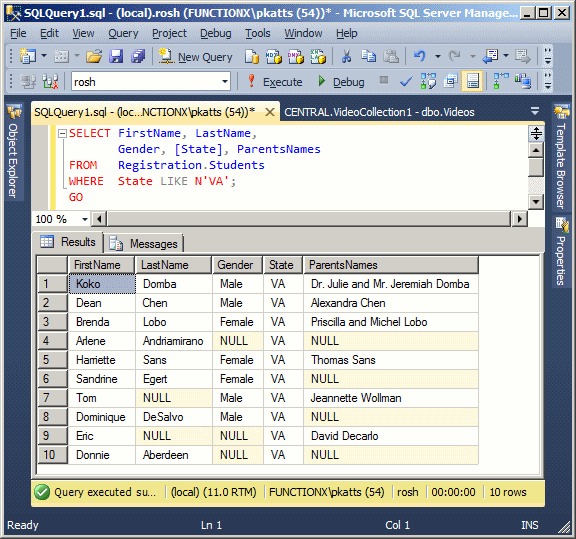This screenshot has height=539, width=576.
Task: Click the Cut scissors icon
Action: tap(346, 57)
